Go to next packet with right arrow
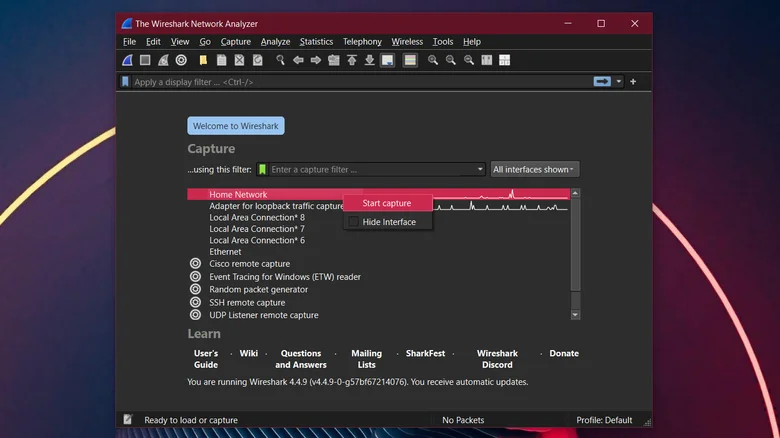Screen dimensions: 780x438 click(316, 60)
